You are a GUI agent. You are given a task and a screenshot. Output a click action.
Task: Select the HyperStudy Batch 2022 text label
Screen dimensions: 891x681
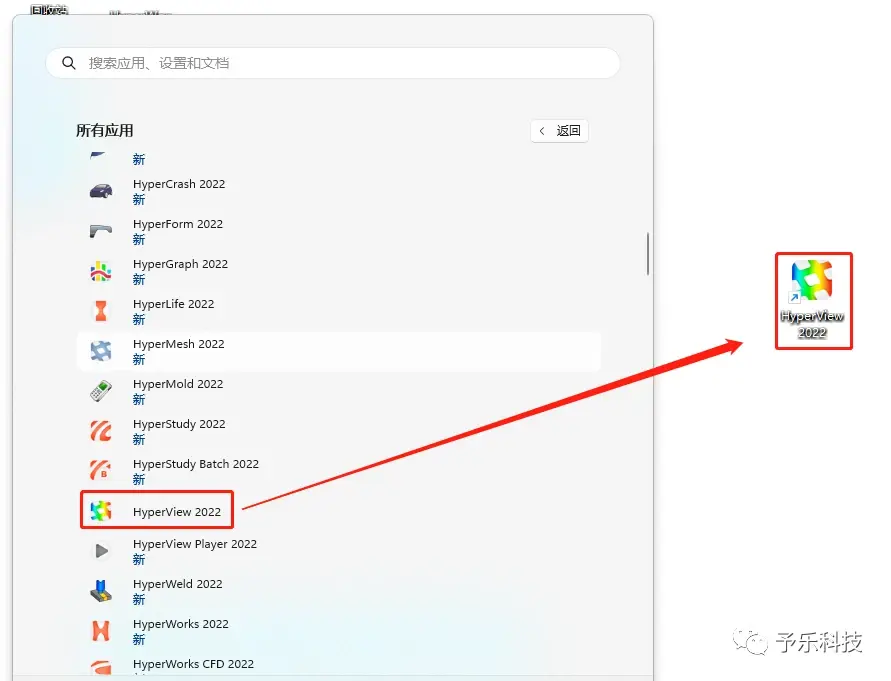[195, 464]
